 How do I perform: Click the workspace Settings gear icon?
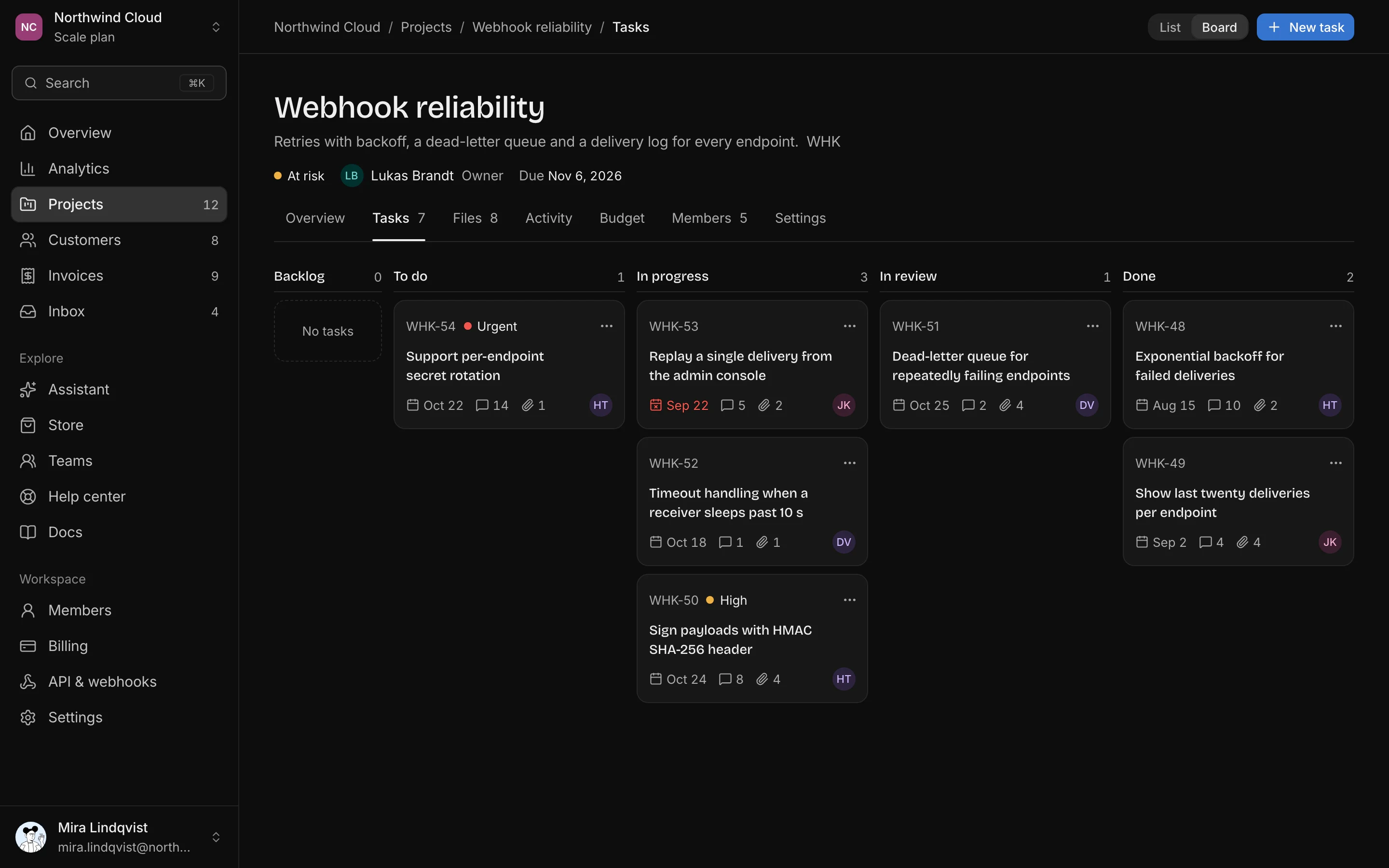tap(27, 717)
